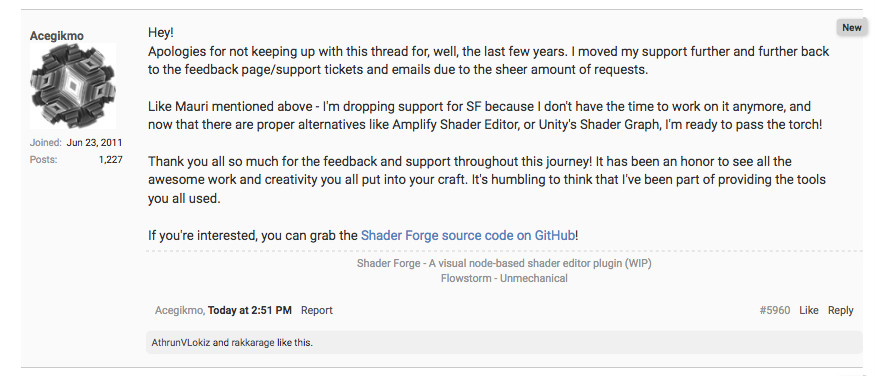Viewport: 875px width, 376px height.
Task: Click the Joined label under avatar
Action: [x=46, y=143]
